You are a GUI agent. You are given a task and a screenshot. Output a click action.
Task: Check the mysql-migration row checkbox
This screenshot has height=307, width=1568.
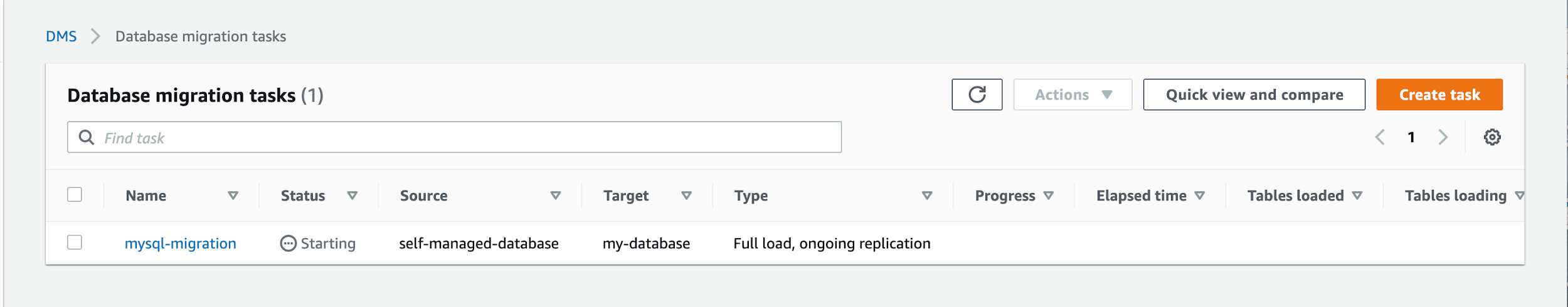(x=75, y=242)
